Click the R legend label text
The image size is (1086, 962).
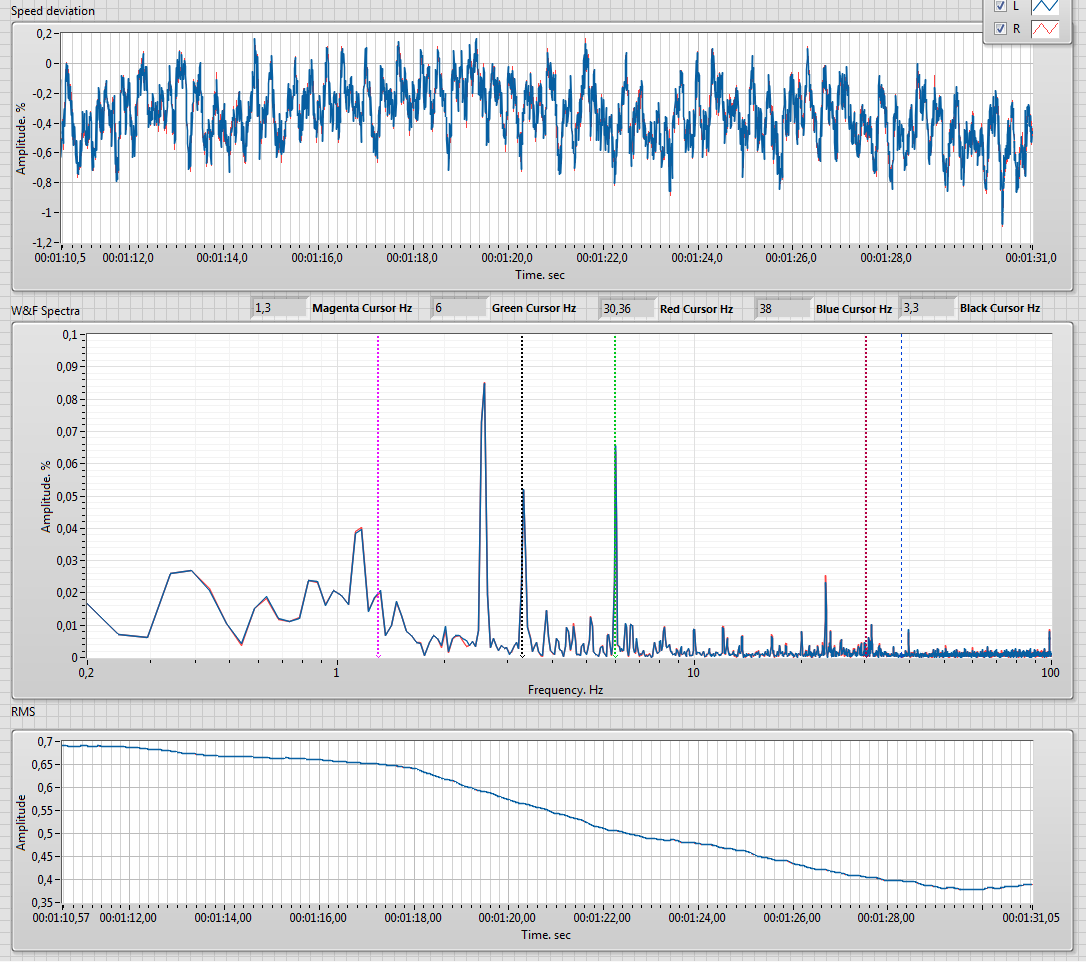click(1017, 29)
